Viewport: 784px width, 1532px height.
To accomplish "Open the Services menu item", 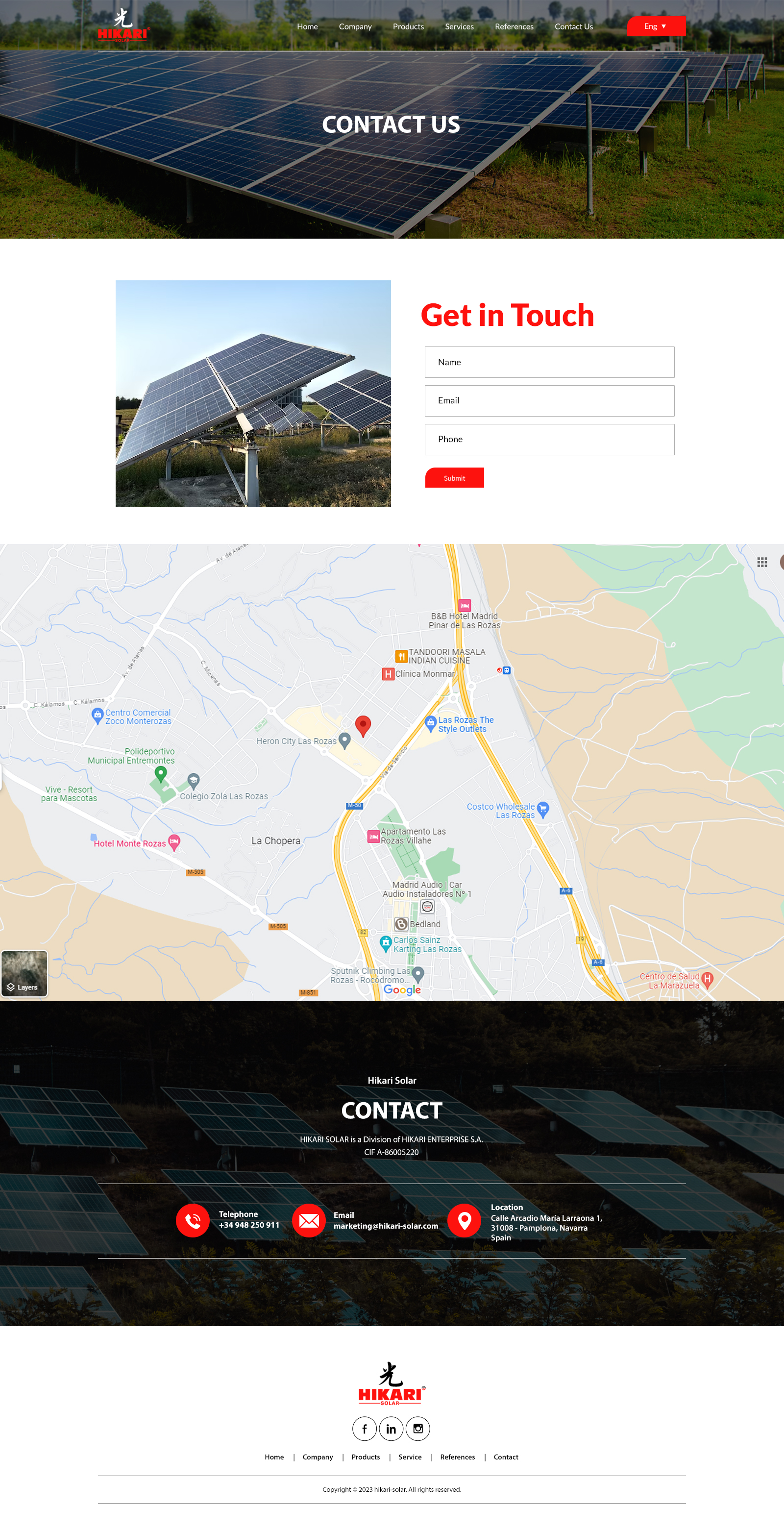I will click(459, 27).
